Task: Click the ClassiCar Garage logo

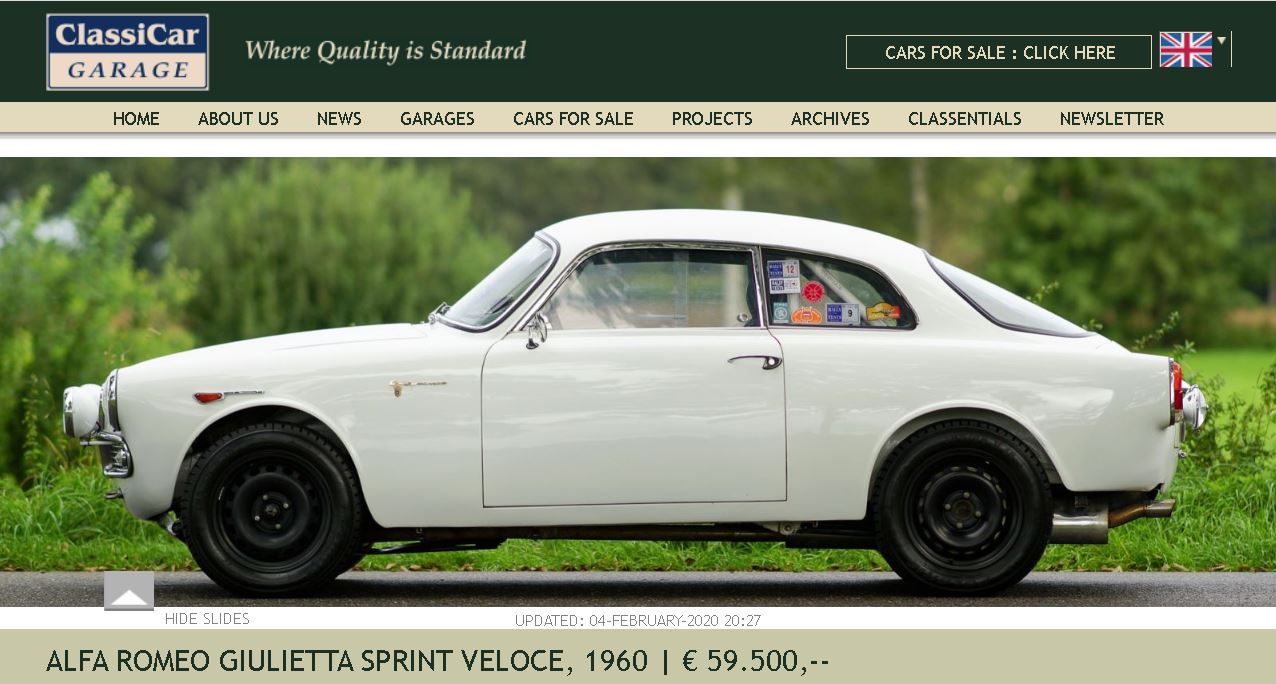Action: coord(127,52)
